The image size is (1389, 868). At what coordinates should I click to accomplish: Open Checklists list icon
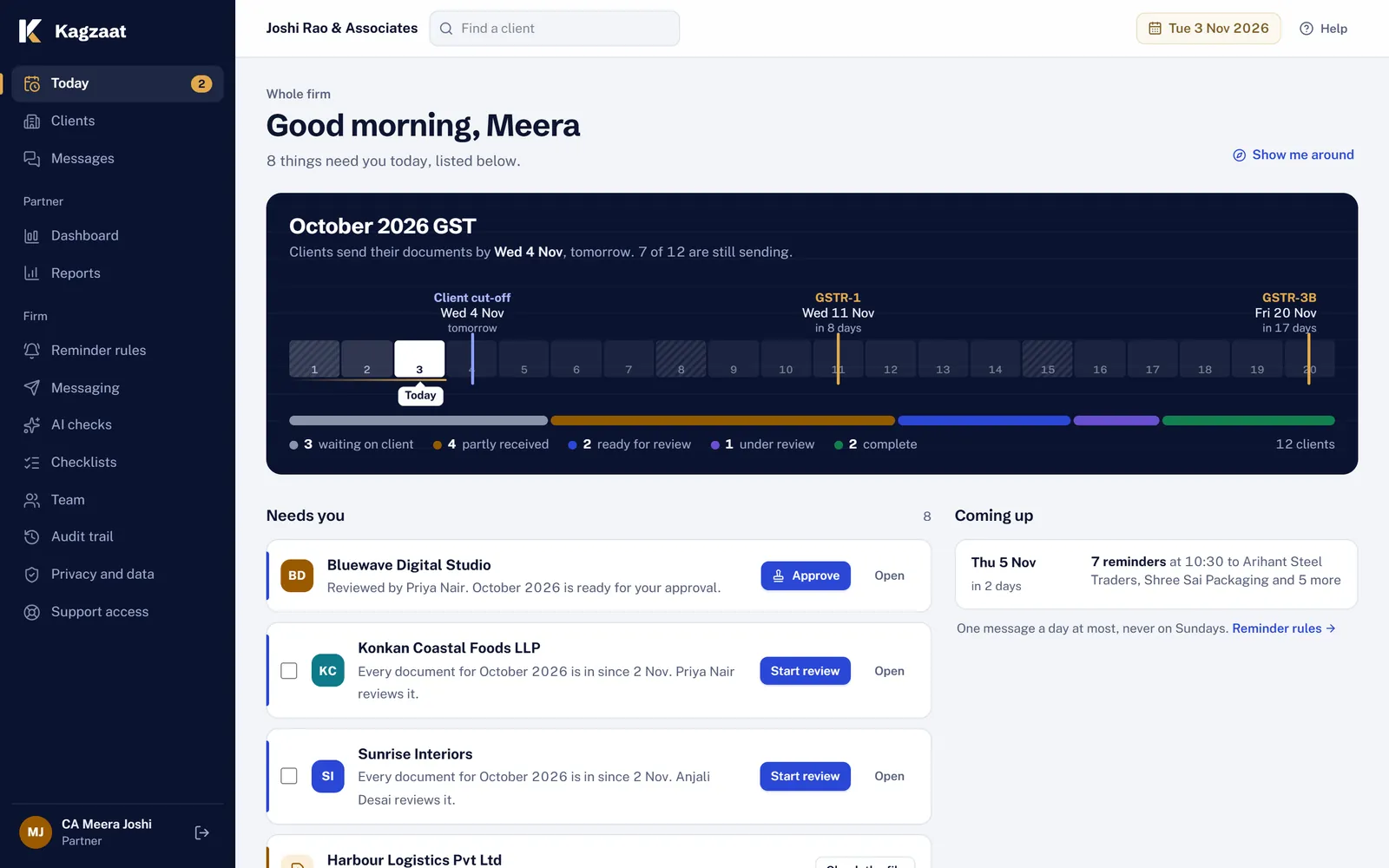[x=32, y=462]
